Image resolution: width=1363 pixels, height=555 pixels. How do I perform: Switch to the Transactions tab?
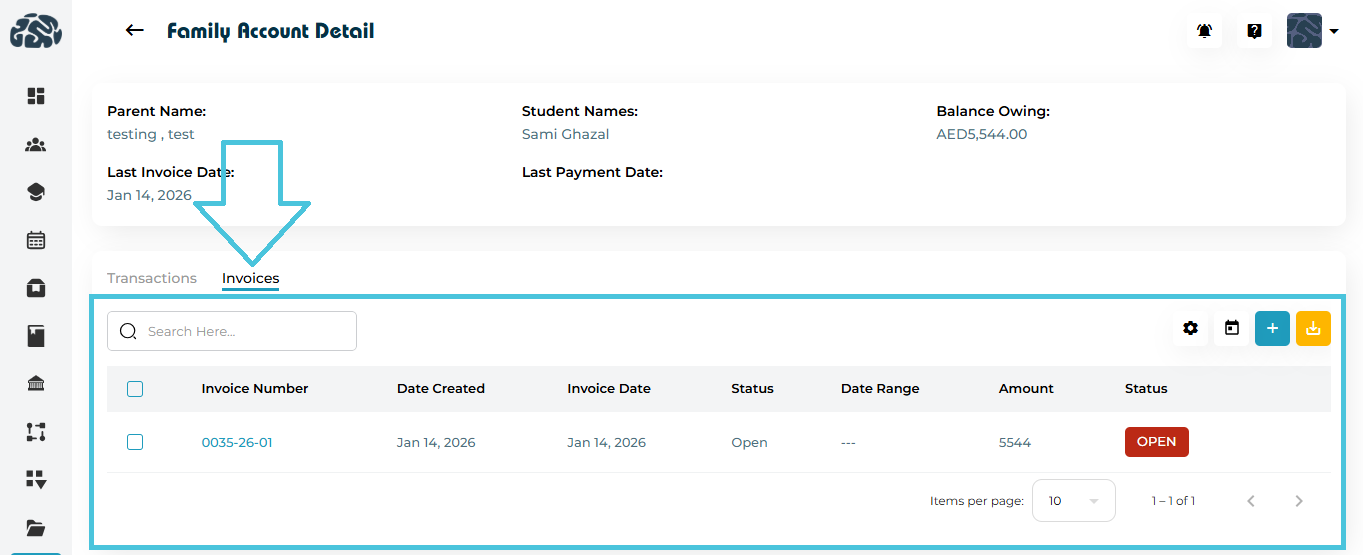point(152,278)
